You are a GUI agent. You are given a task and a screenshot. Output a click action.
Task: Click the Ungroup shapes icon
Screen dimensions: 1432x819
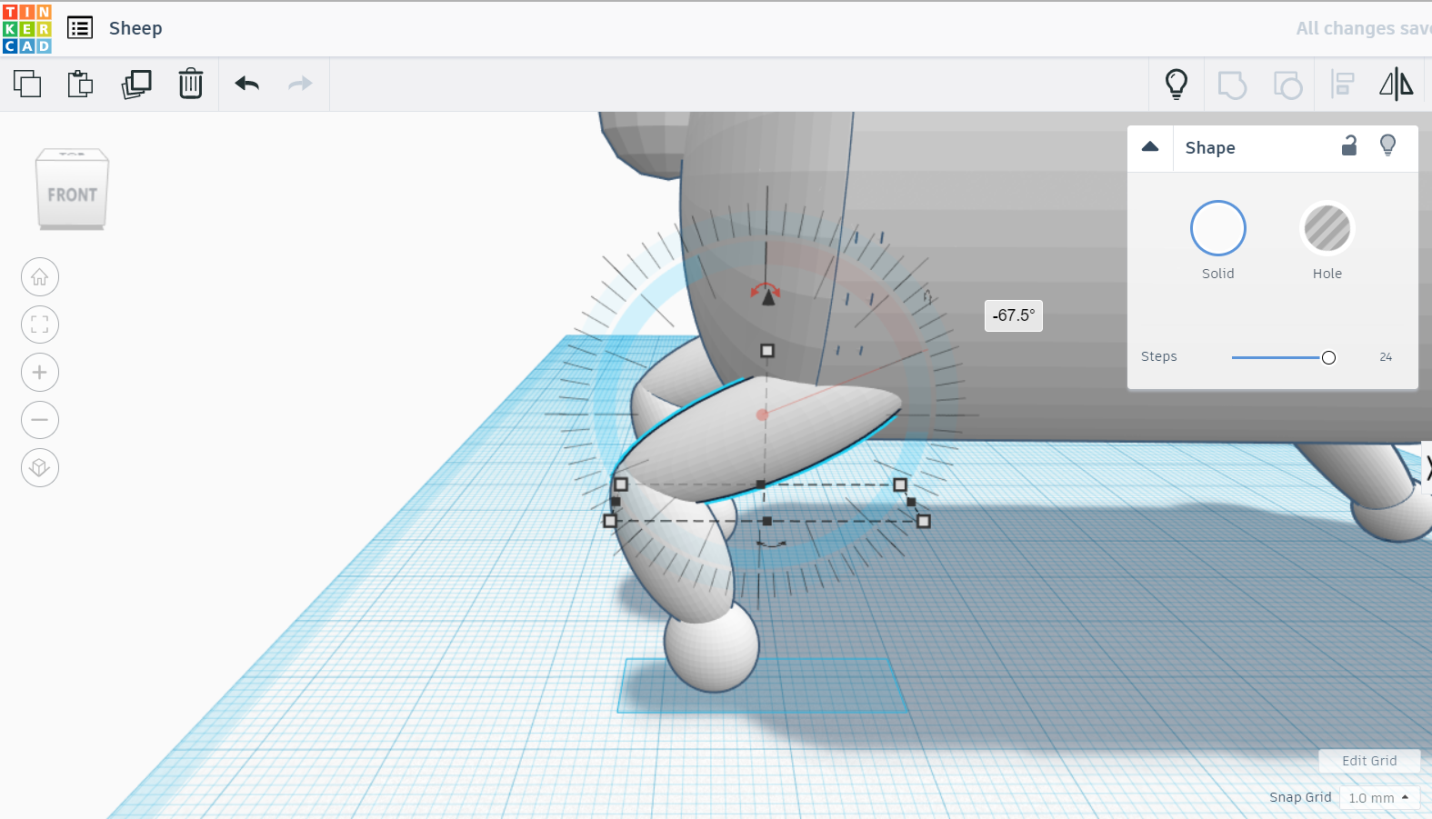click(1288, 85)
